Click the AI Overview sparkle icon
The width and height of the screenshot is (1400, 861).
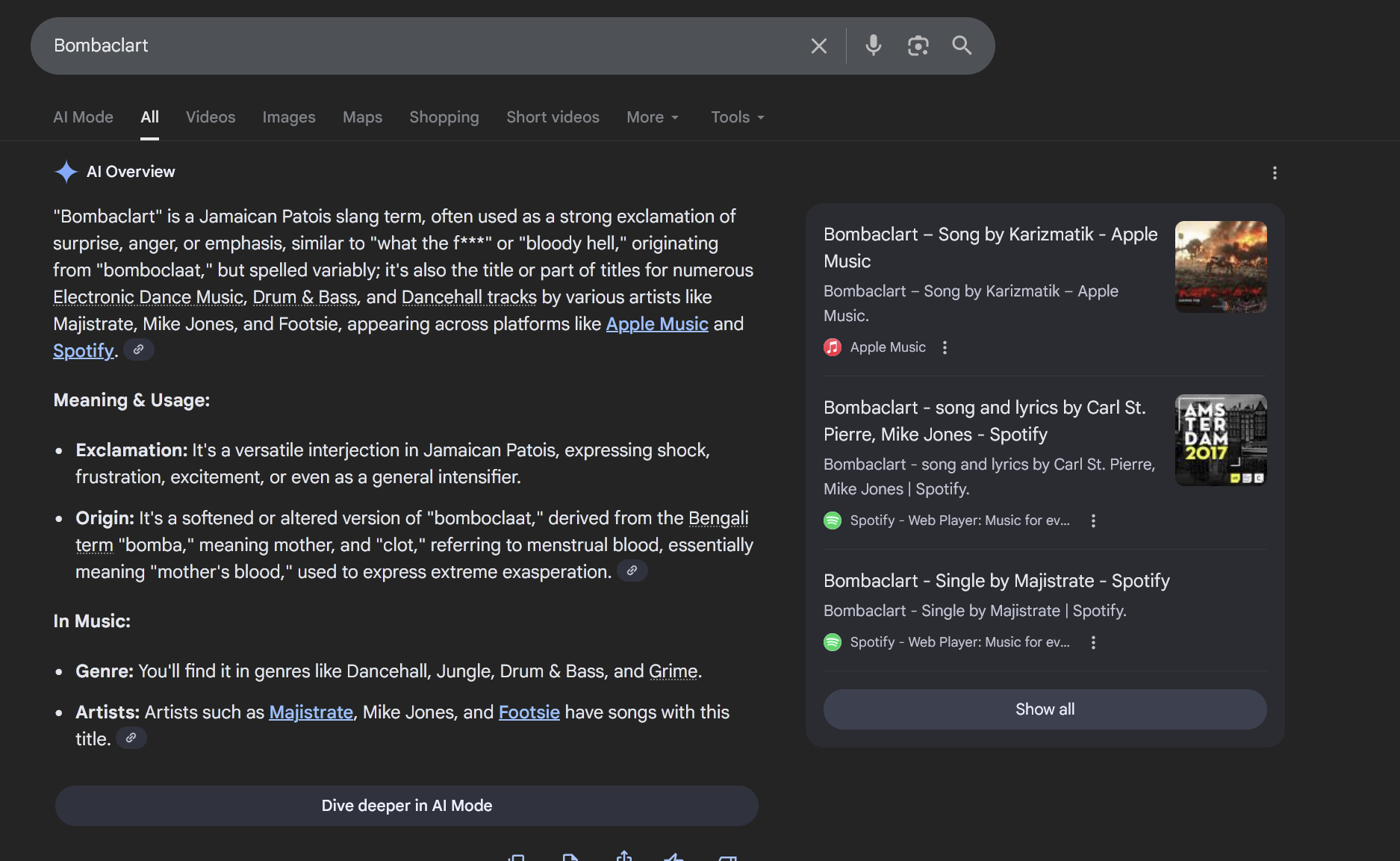[66, 172]
